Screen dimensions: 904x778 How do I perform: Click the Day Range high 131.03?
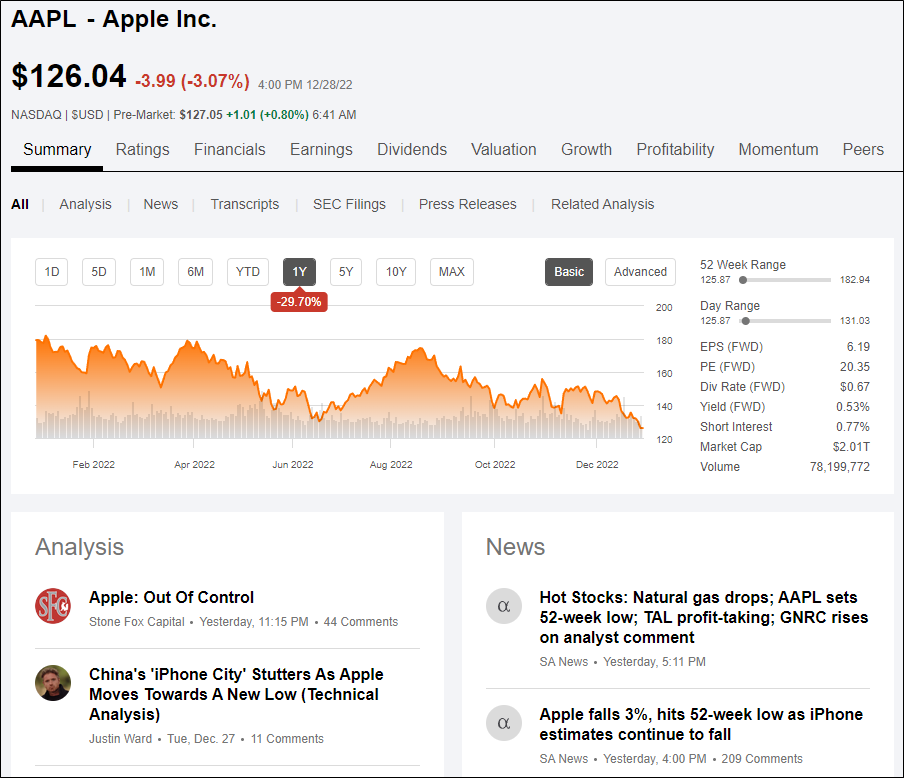coord(854,321)
